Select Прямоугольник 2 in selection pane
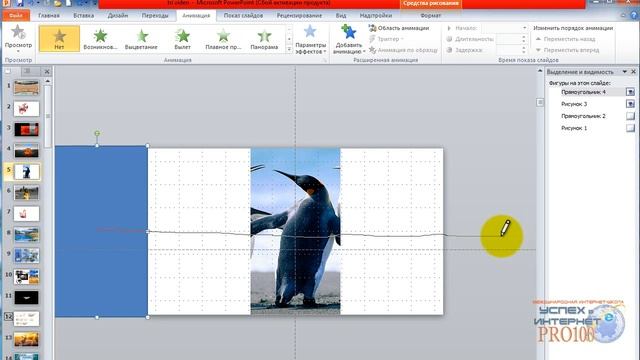 [583, 116]
